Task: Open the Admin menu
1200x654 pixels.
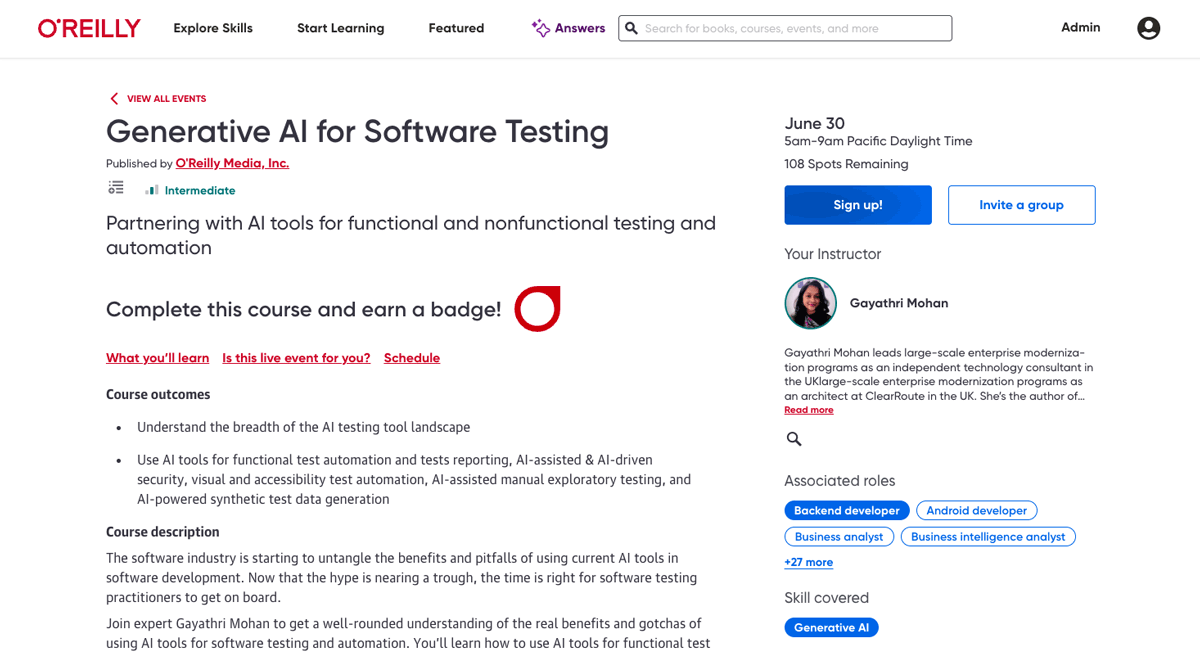Action: coord(1080,28)
